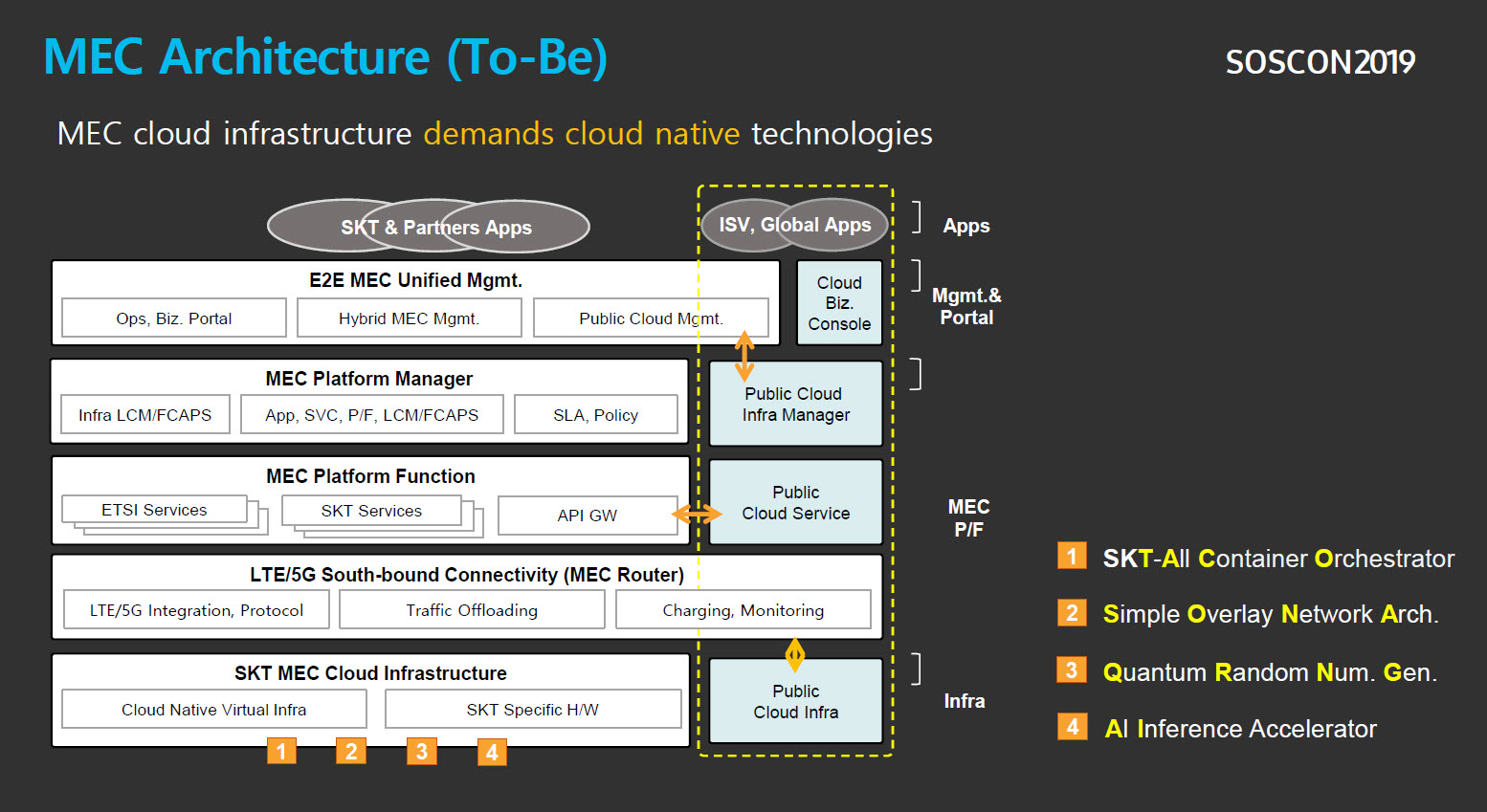Select the light blue 'Public Cloud Infra' box
Viewport: 1487px width, 812px height.
click(x=796, y=701)
